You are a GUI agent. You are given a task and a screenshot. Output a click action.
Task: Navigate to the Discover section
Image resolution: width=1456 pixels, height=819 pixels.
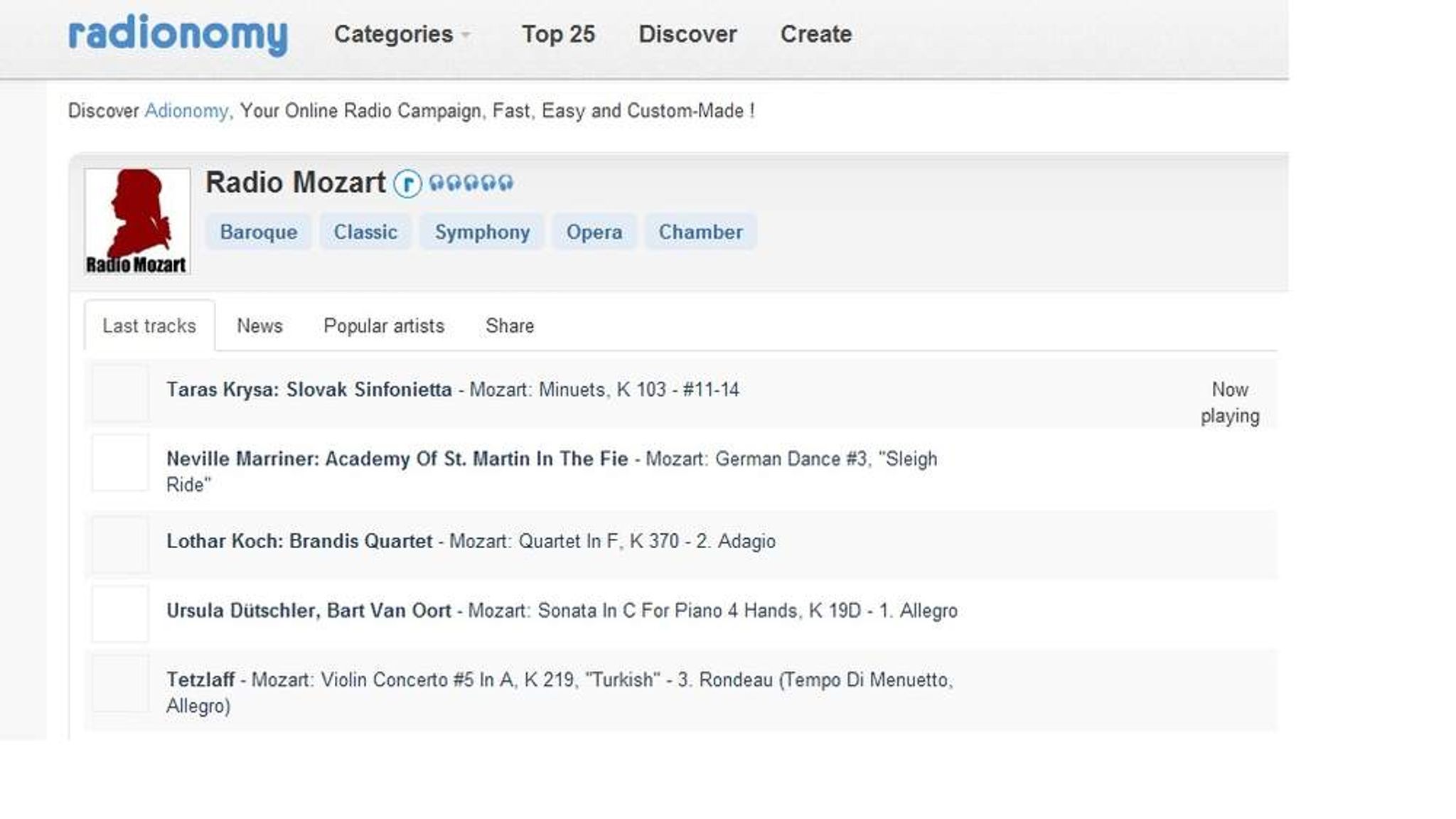coord(687,33)
